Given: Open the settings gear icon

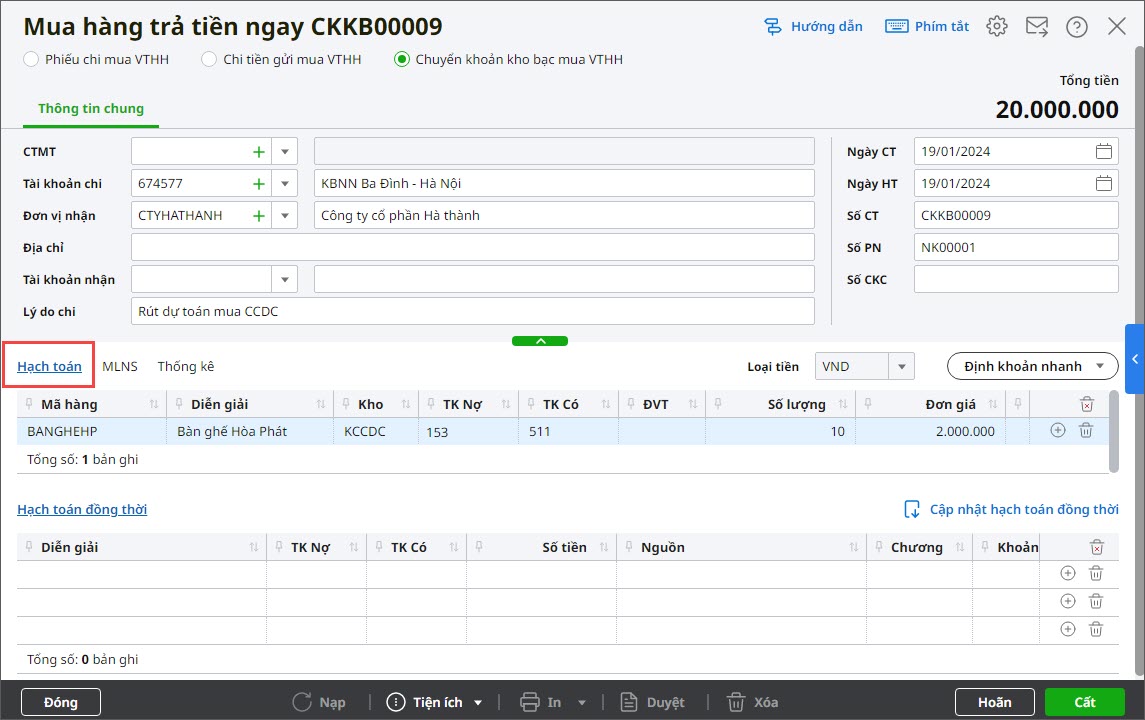Looking at the screenshot, I should coord(996,27).
